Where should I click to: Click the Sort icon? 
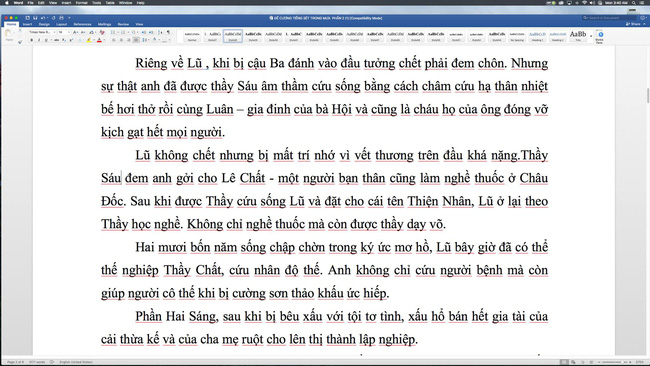pos(160,32)
